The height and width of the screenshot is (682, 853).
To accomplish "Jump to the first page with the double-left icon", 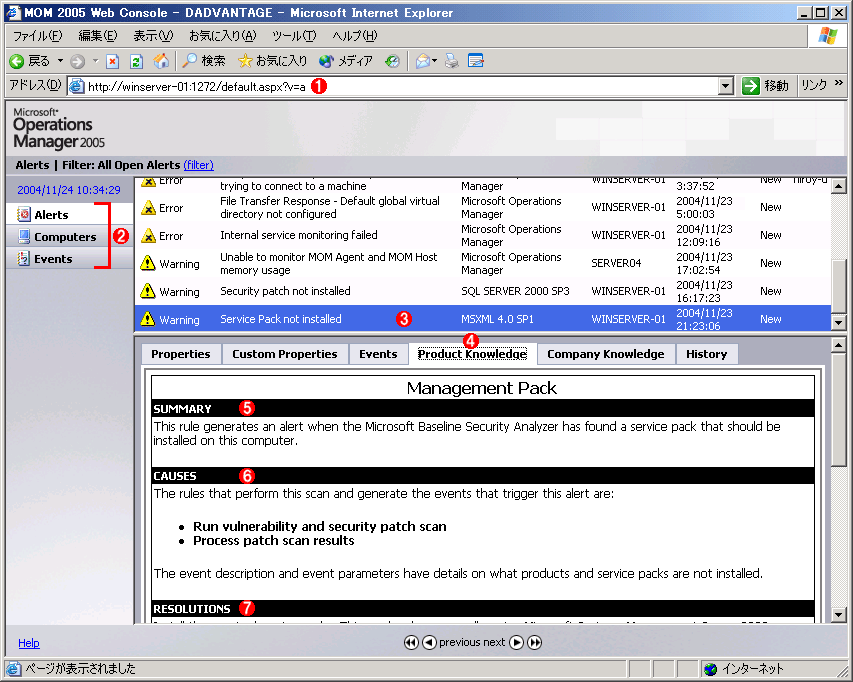I will tap(411, 642).
